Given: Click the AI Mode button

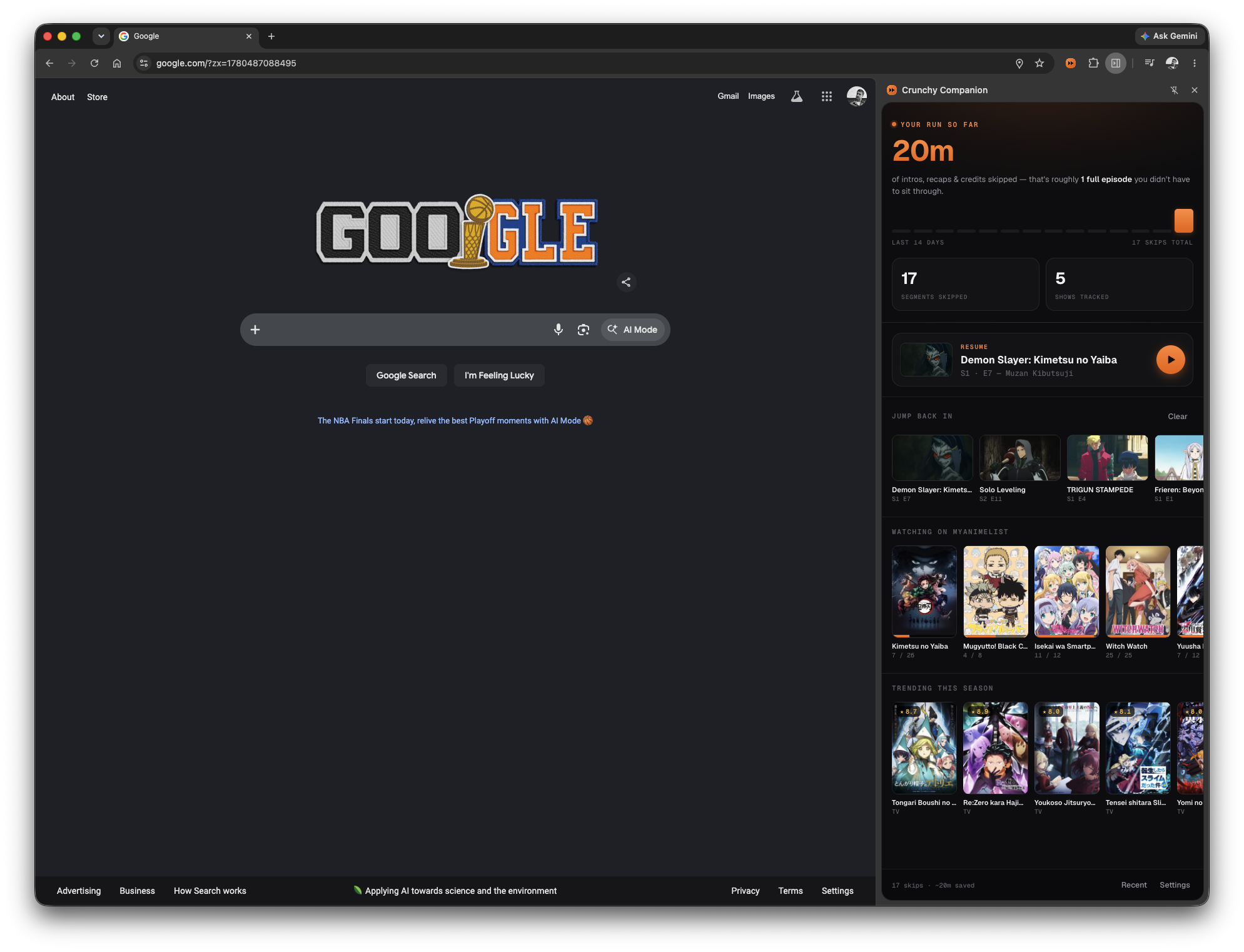Looking at the screenshot, I should (x=633, y=330).
